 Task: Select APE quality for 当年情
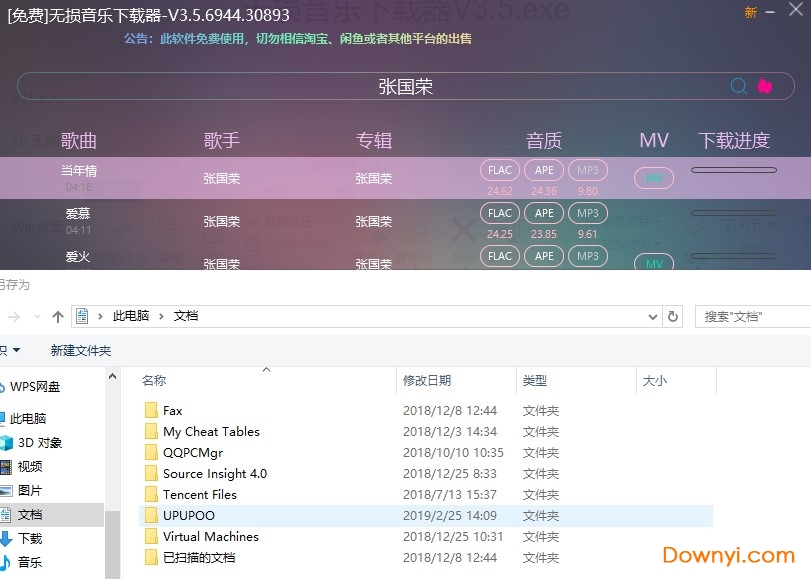(543, 169)
